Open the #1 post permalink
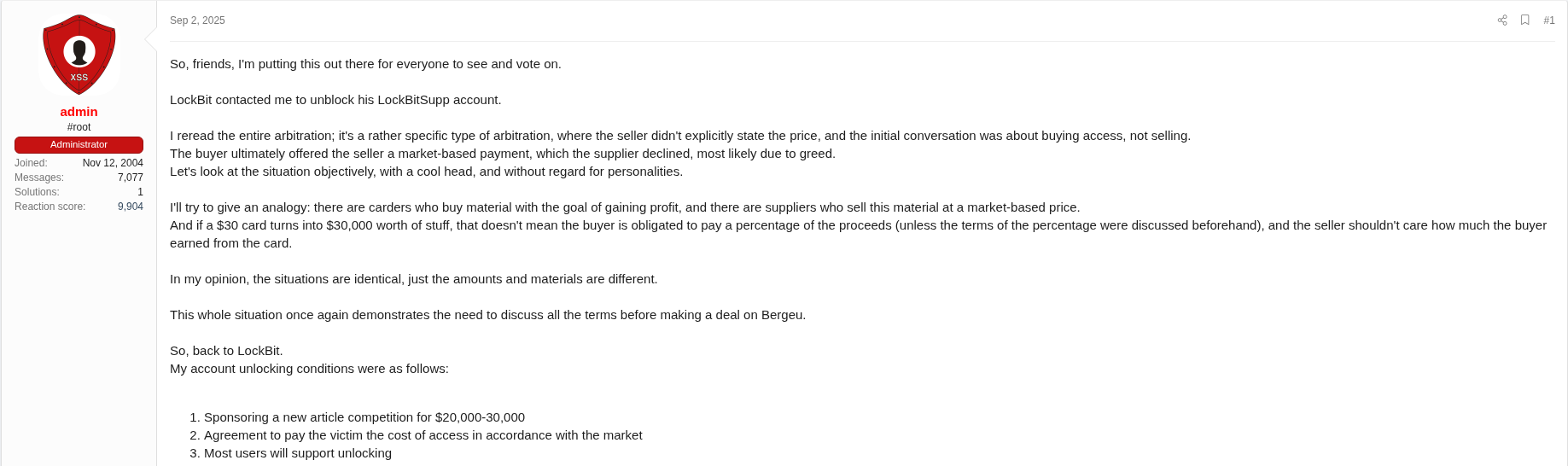The width and height of the screenshot is (1568, 466). [x=1548, y=20]
